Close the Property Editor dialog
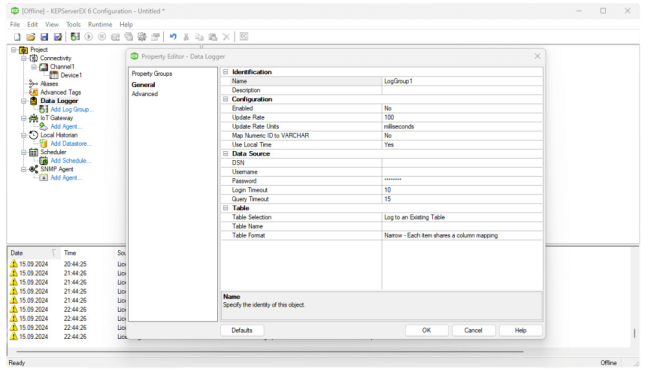 [537, 56]
